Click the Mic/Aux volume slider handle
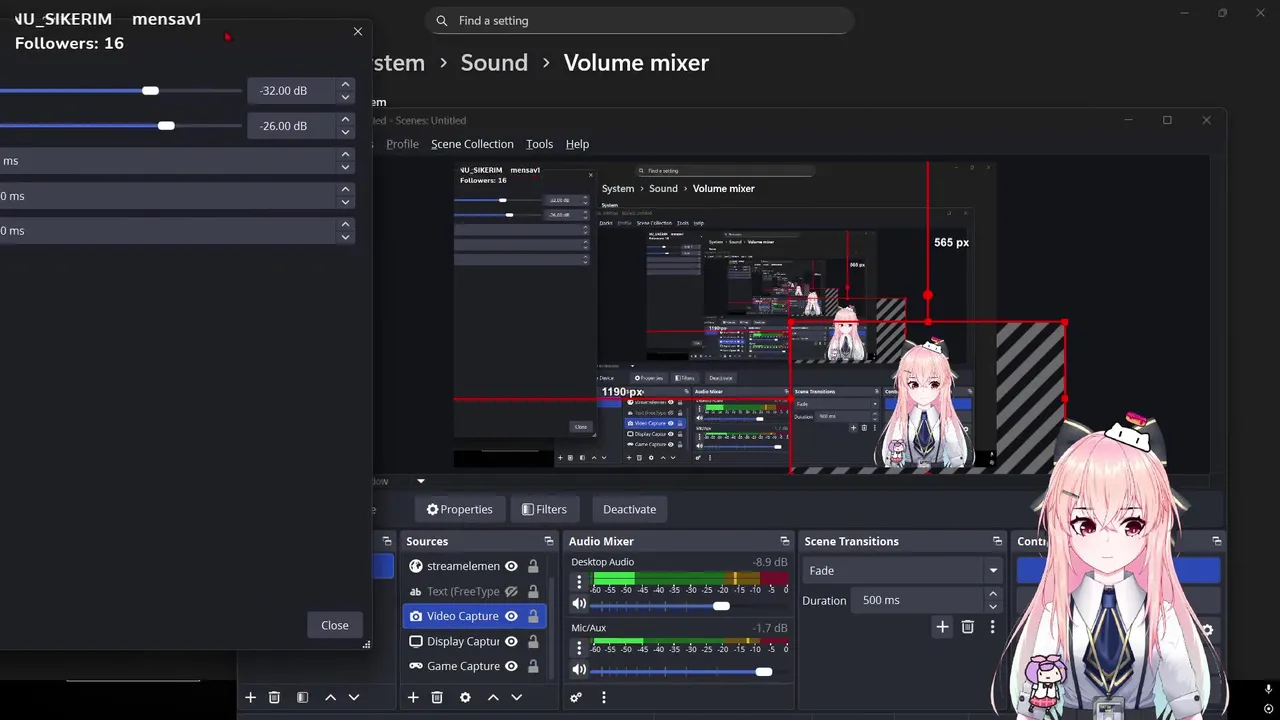Image resolution: width=1280 pixels, height=720 pixels. click(764, 672)
